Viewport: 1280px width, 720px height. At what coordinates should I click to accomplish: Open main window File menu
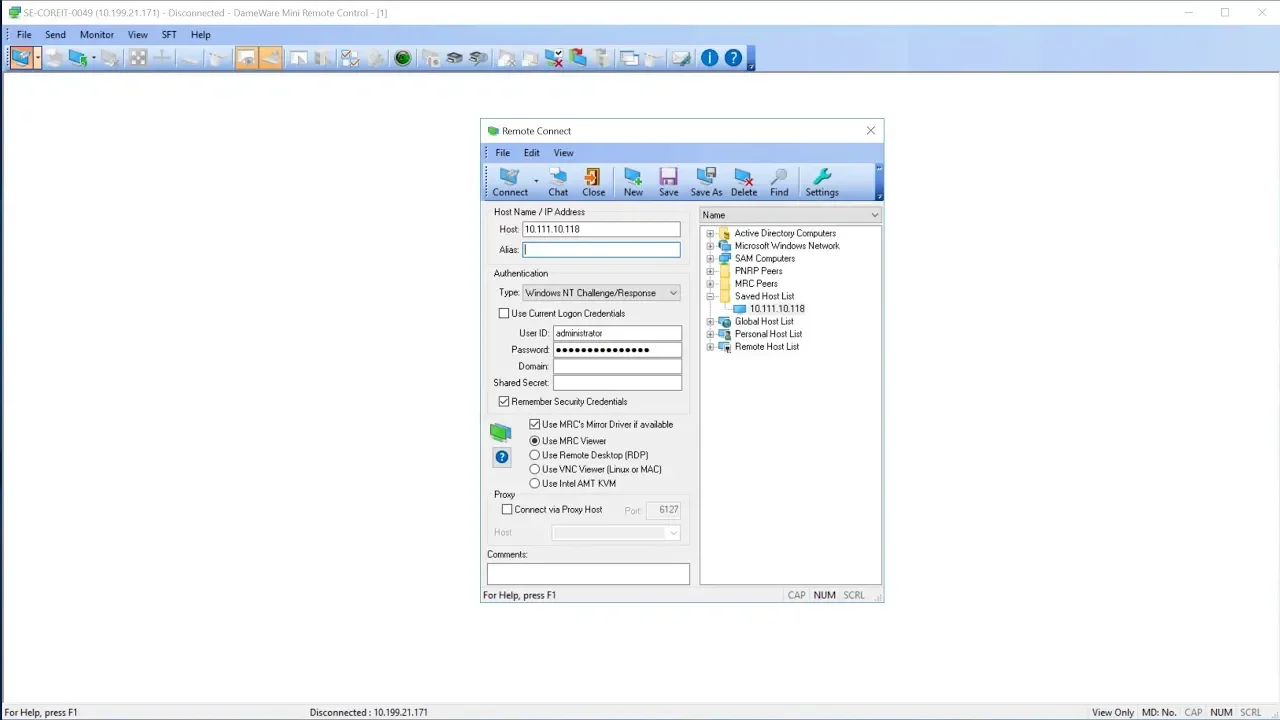(24, 34)
